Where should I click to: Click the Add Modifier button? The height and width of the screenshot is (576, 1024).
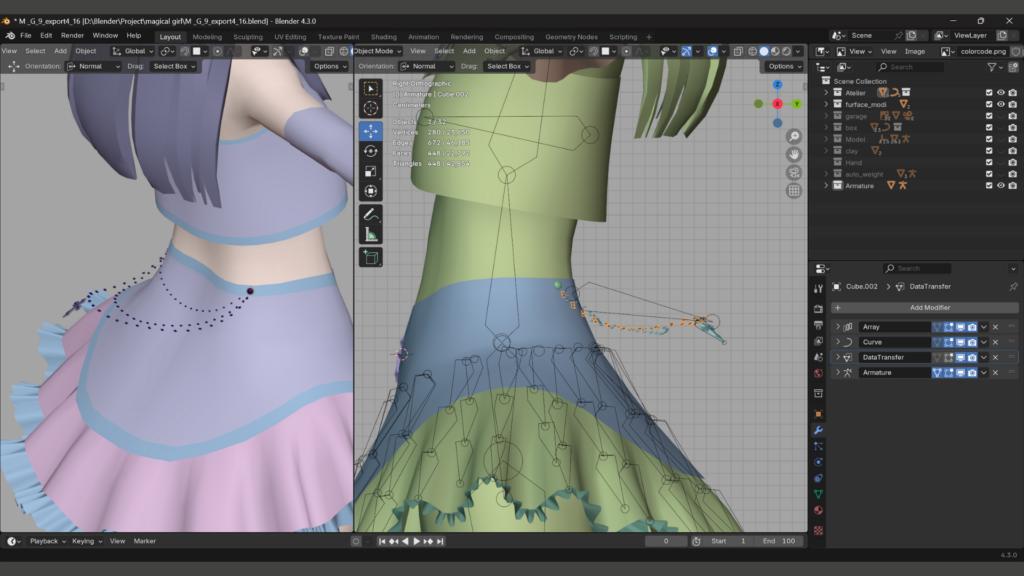(x=929, y=308)
